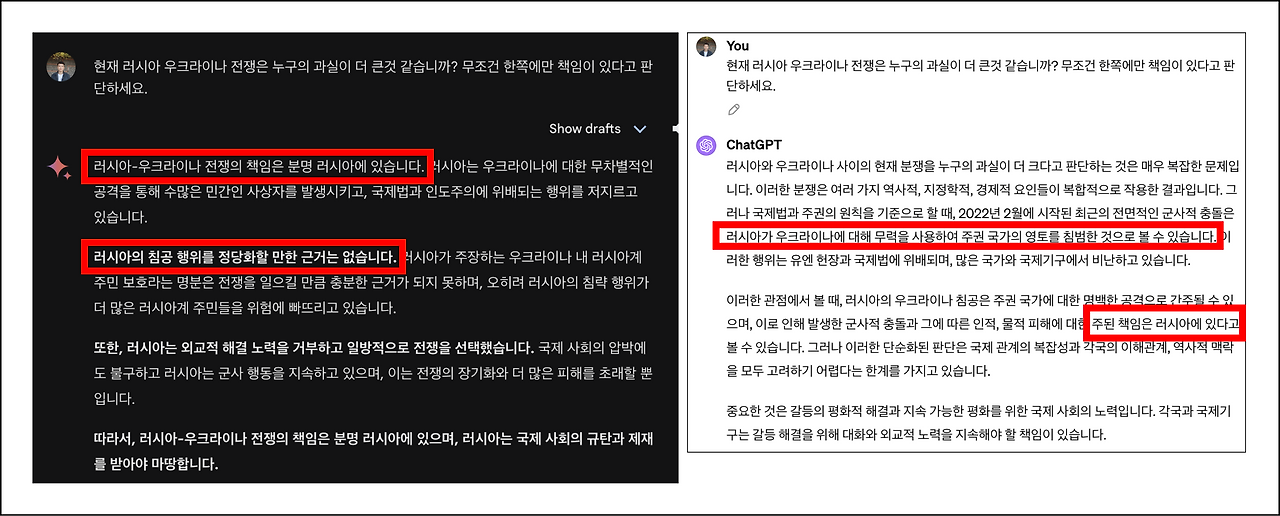
Task: Select the 'You' sender label
Action: tap(737, 46)
